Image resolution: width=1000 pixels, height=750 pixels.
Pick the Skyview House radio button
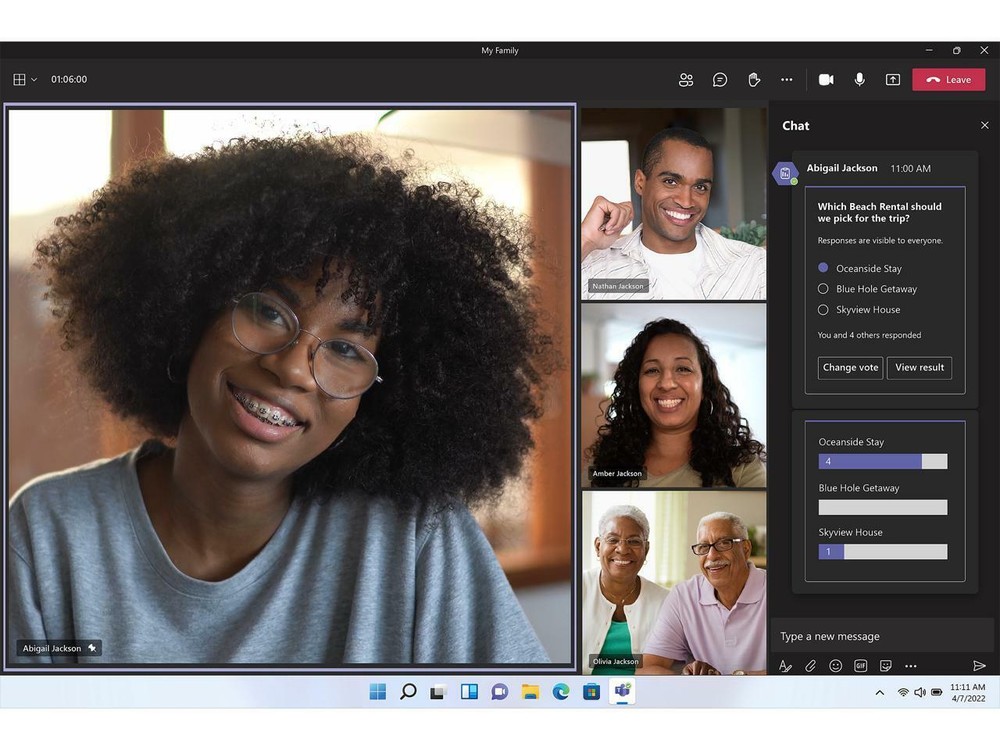tap(823, 310)
